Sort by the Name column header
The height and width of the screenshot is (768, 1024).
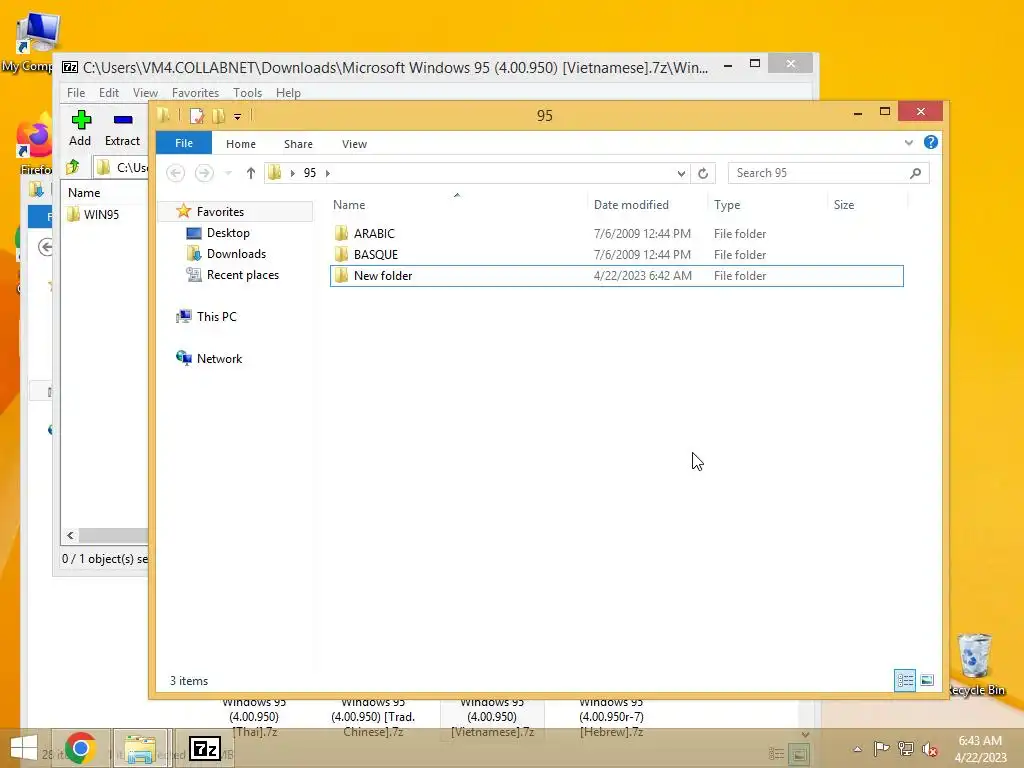(x=349, y=204)
